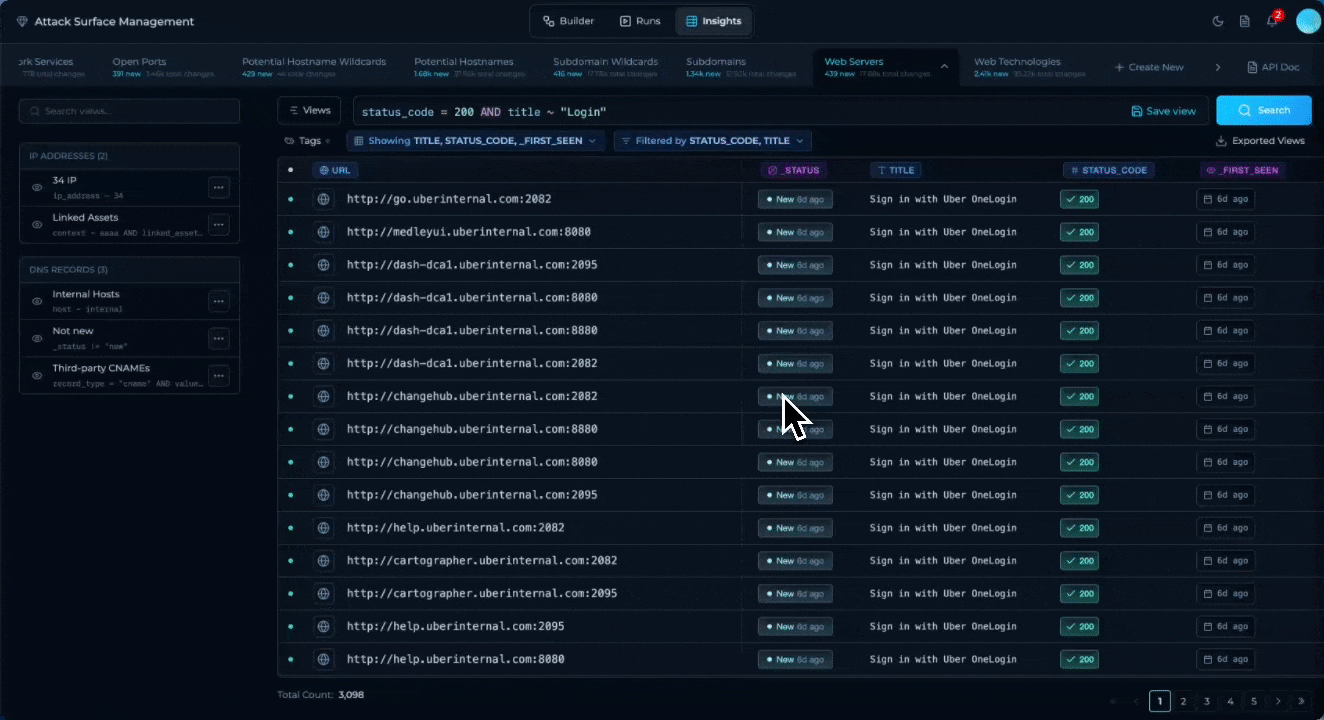1324x720 pixels.
Task: Click the Attack Surface Management diamond logo
Action: (x=22, y=21)
